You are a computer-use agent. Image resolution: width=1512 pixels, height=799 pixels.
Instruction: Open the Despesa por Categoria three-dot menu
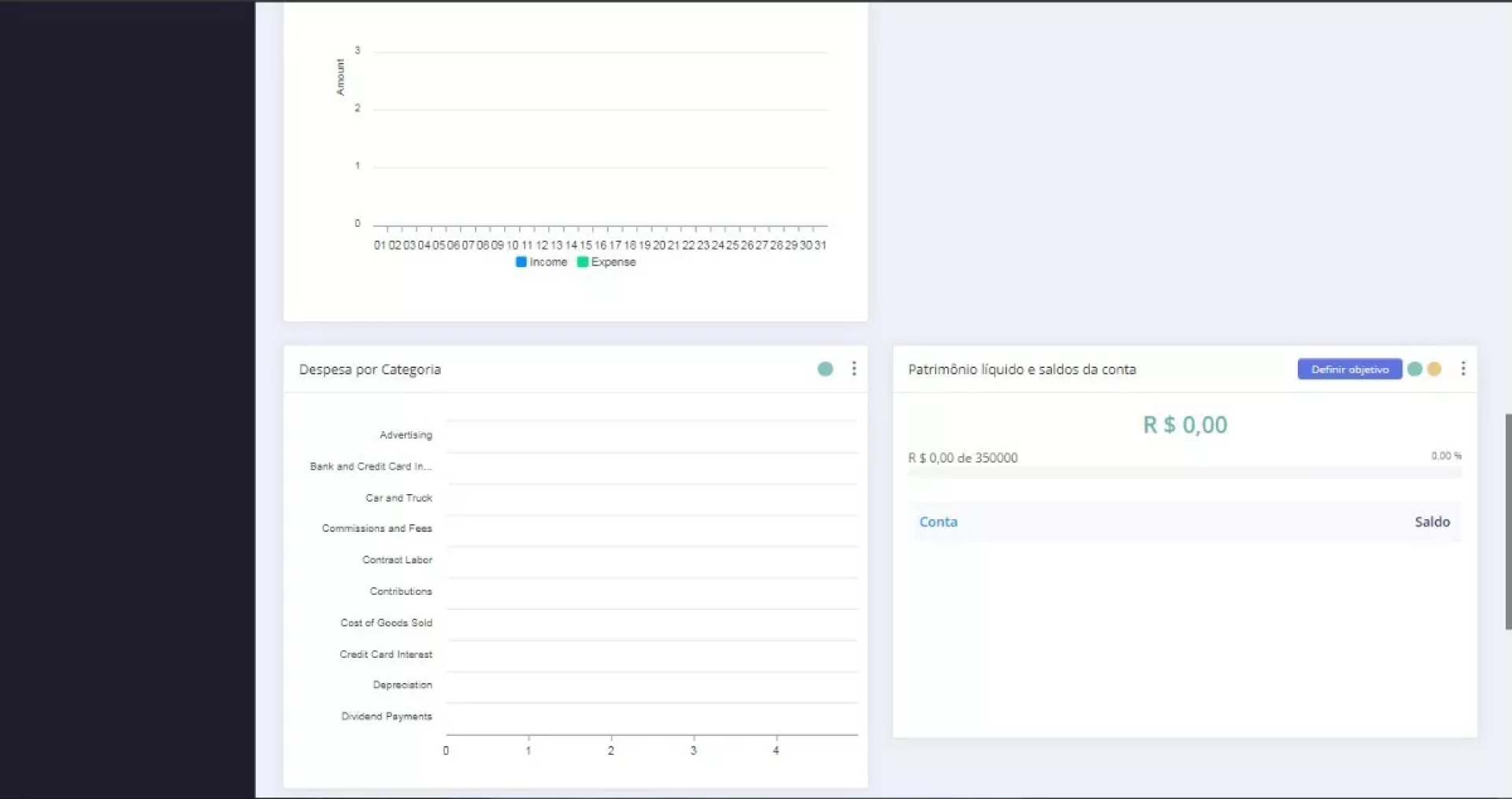click(854, 369)
